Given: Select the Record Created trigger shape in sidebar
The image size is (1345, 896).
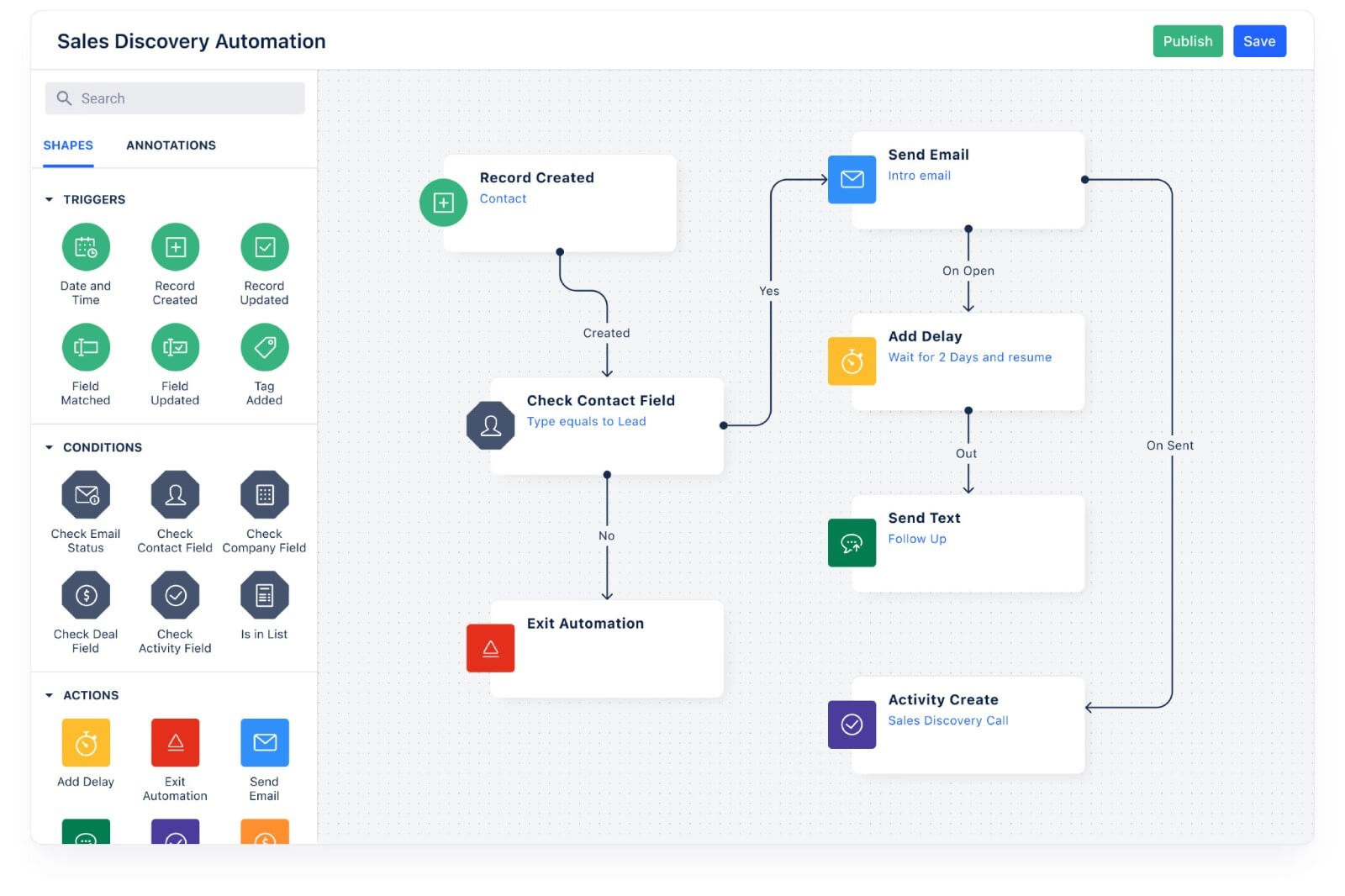Looking at the screenshot, I should click(175, 247).
